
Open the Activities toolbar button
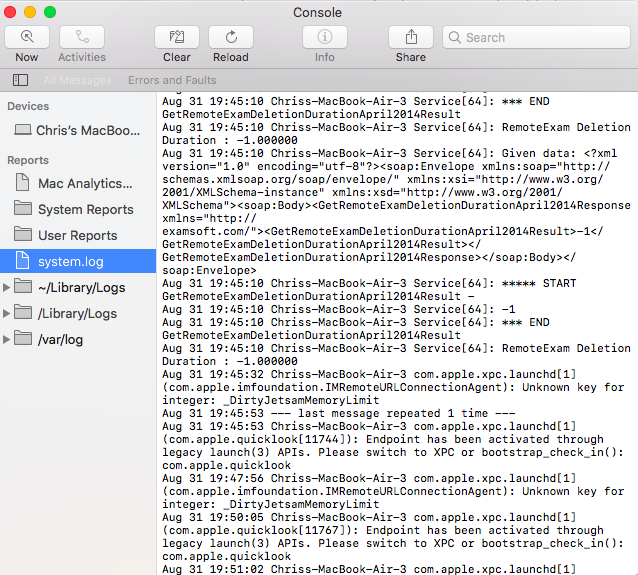point(82,37)
